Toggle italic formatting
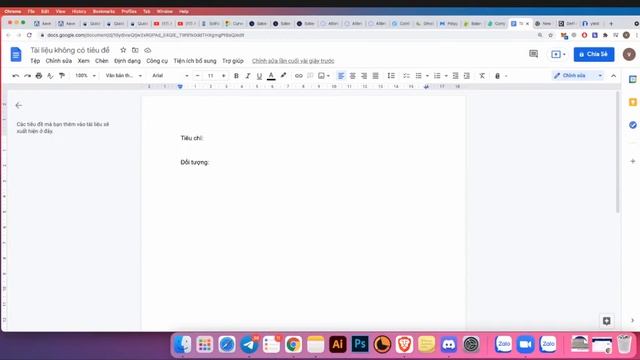The image size is (640, 360). (x=247, y=76)
